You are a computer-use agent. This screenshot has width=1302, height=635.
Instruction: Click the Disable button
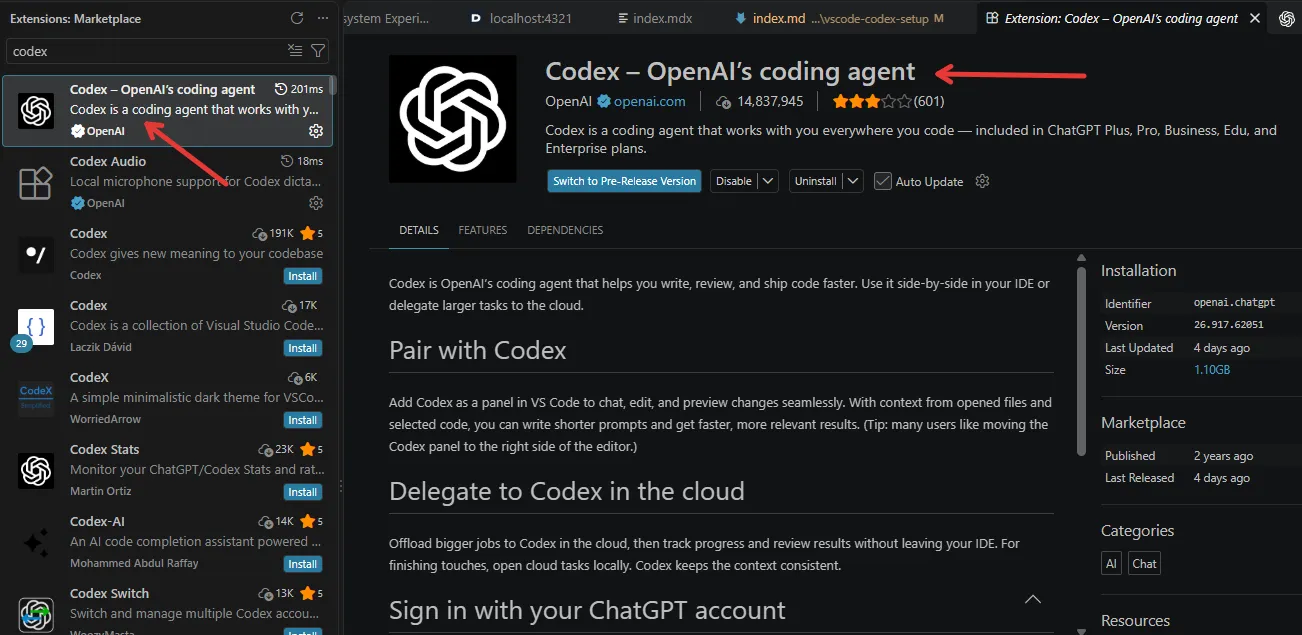pos(734,181)
